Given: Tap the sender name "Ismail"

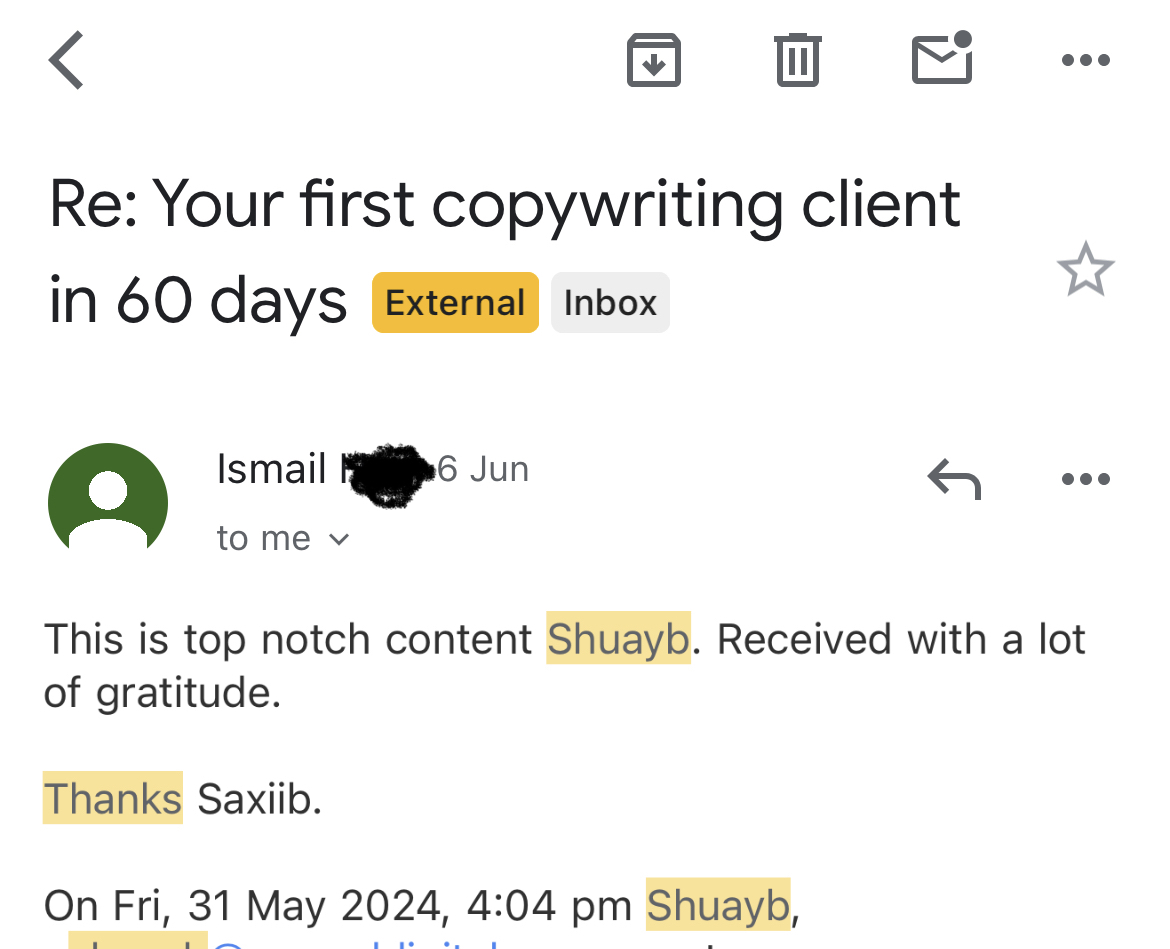Looking at the screenshot, I should click(271, 469).
